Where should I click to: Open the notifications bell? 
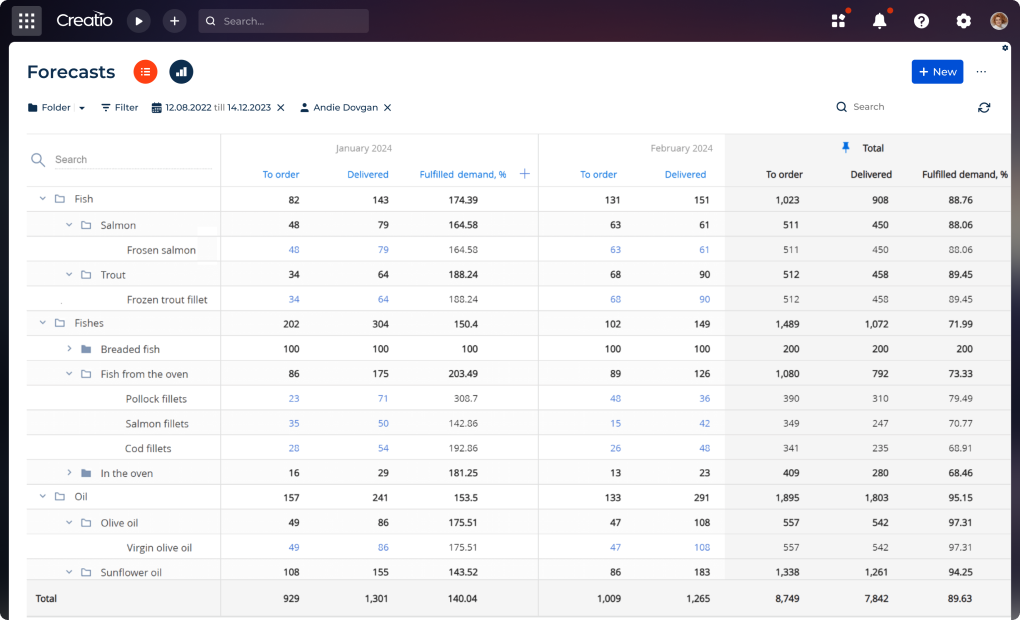(880, 21)
